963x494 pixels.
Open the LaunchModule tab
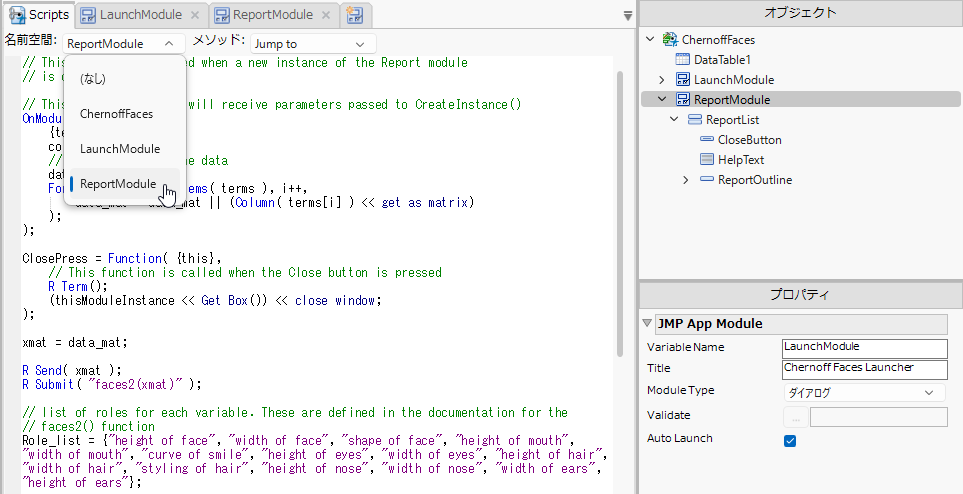pyautogui.click(x=141, y=14)
